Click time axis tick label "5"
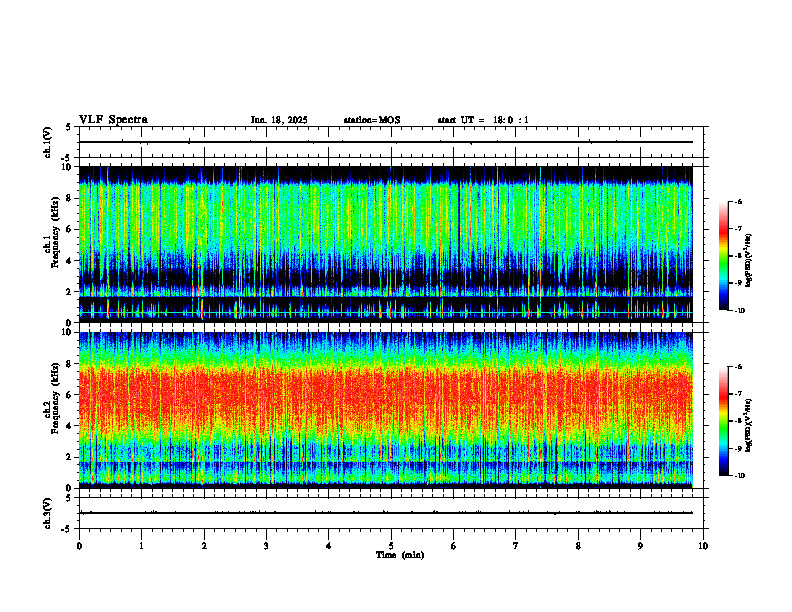The image size is (792, 612). point(391,546)
